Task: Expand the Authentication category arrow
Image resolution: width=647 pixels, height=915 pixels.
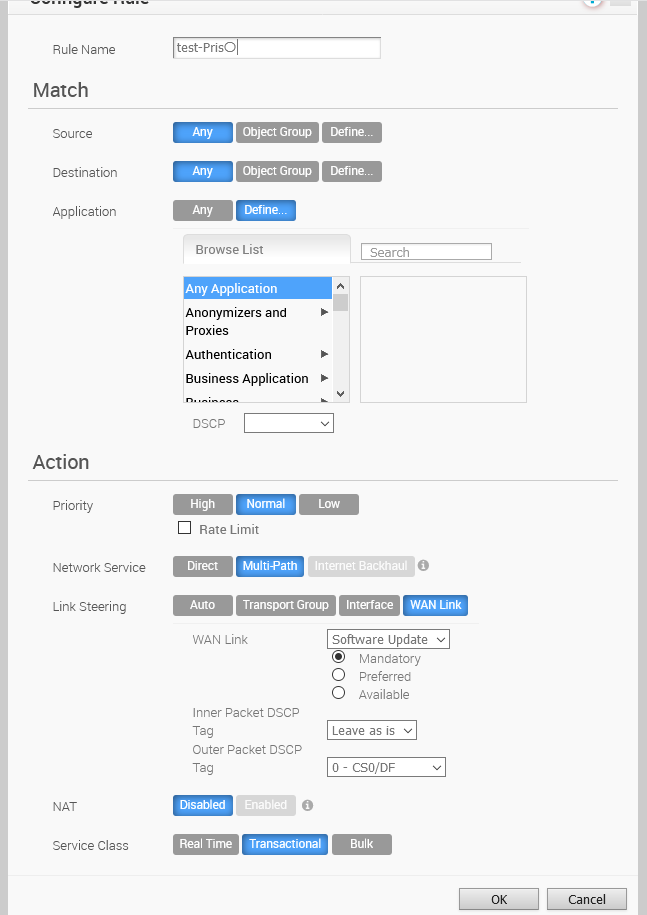Action: click(324, 354)
